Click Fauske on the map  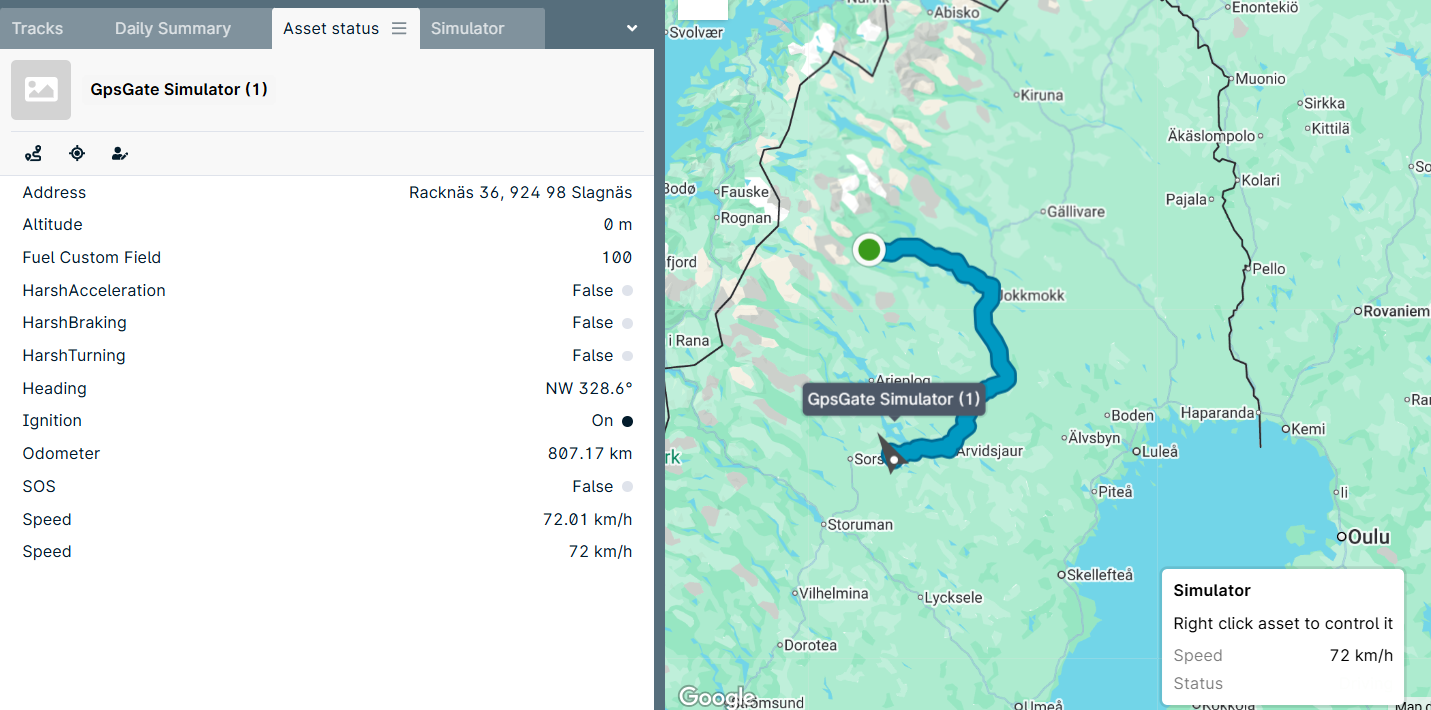coord(745,192)
